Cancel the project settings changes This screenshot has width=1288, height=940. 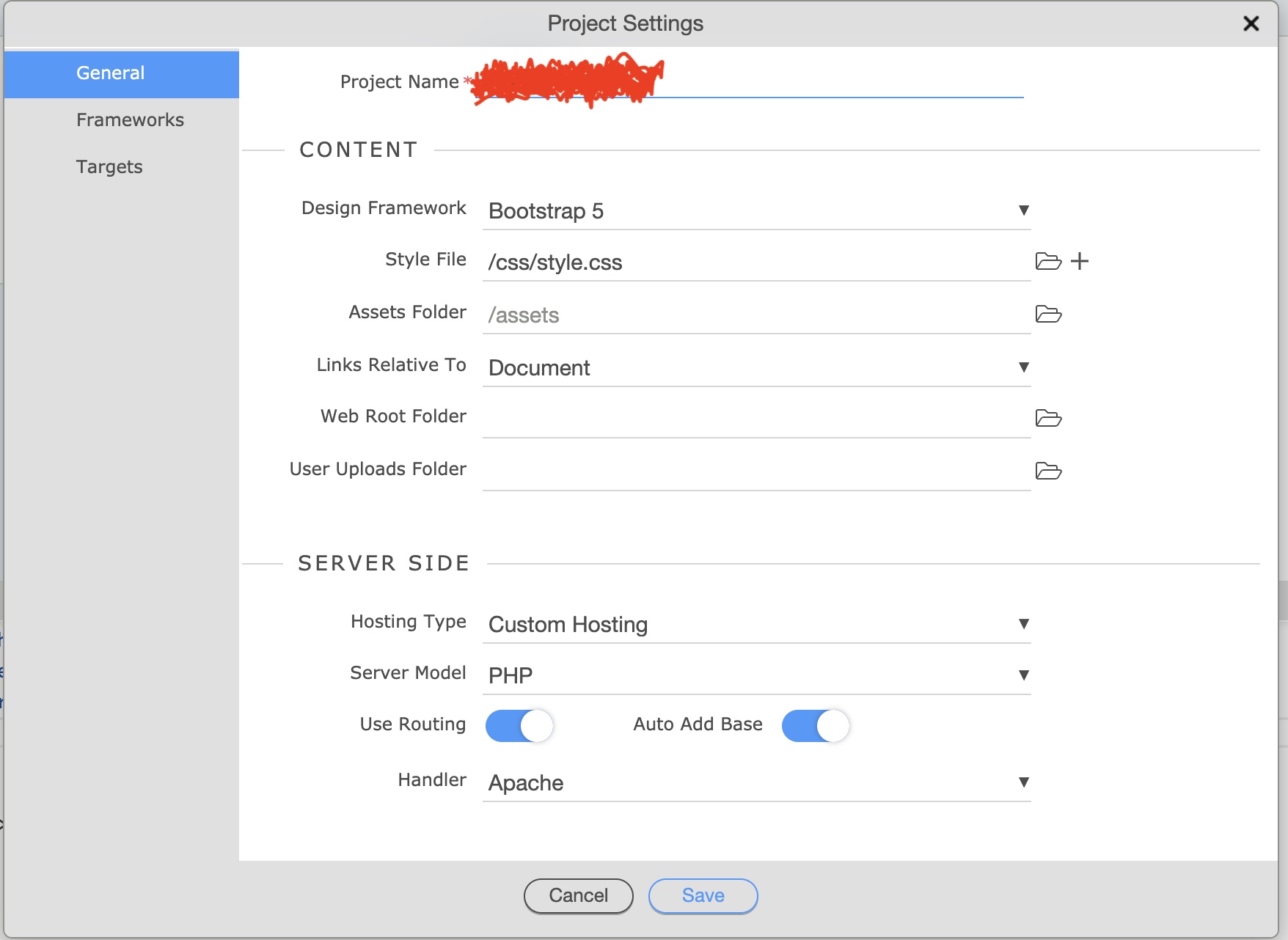tap(578, 896)
